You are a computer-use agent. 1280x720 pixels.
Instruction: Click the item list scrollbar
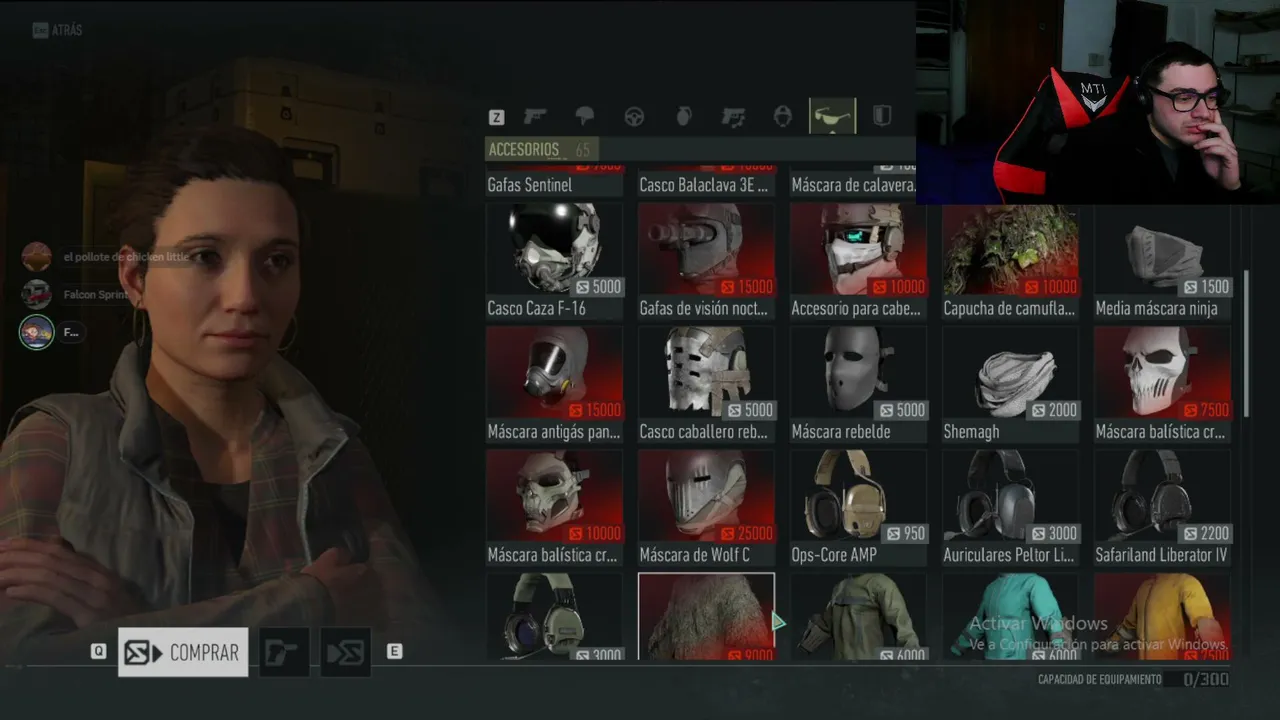1246,345
